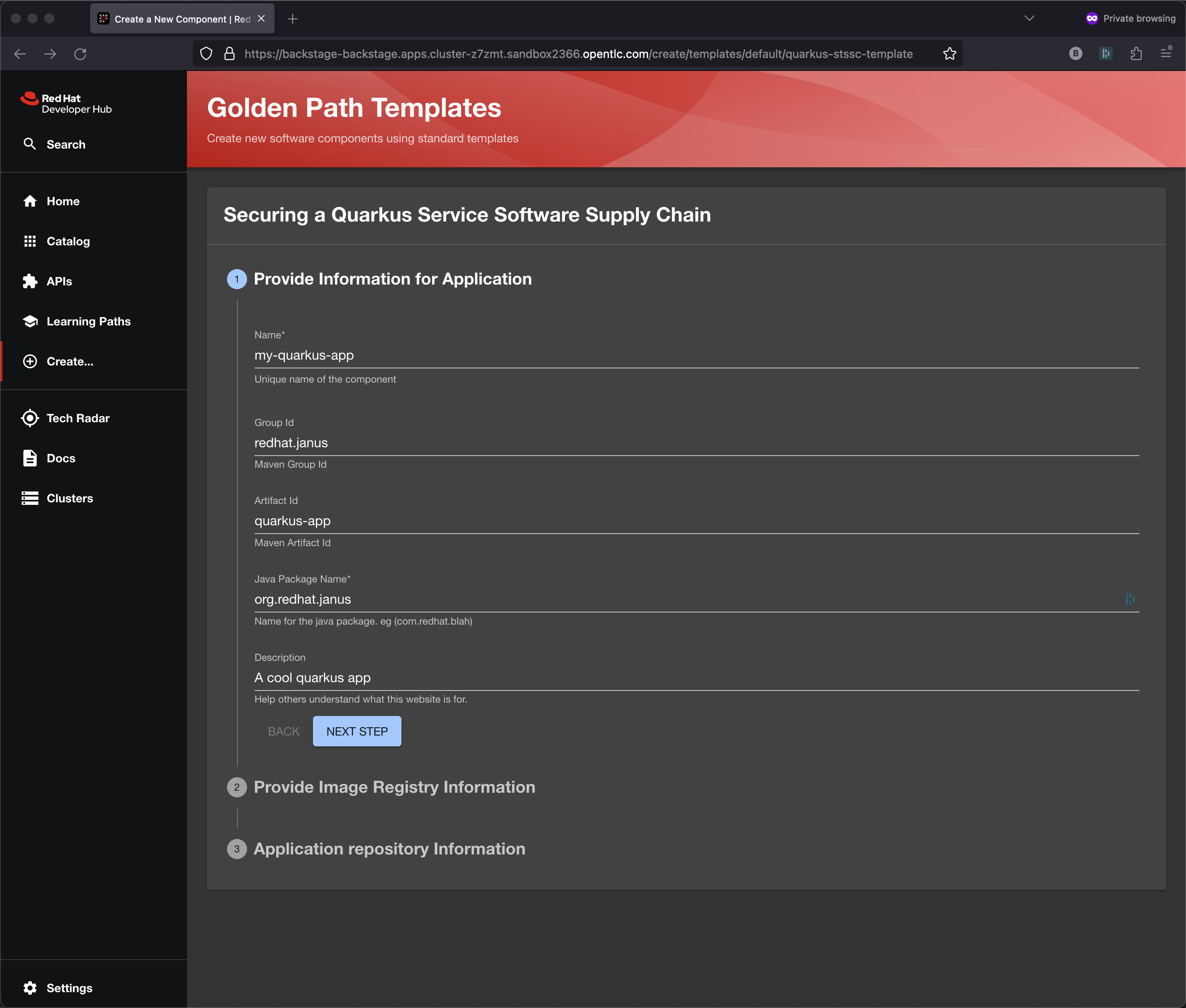1186x1008 pixels.
Task: Bookmark page with star icon
Action: 949,54
